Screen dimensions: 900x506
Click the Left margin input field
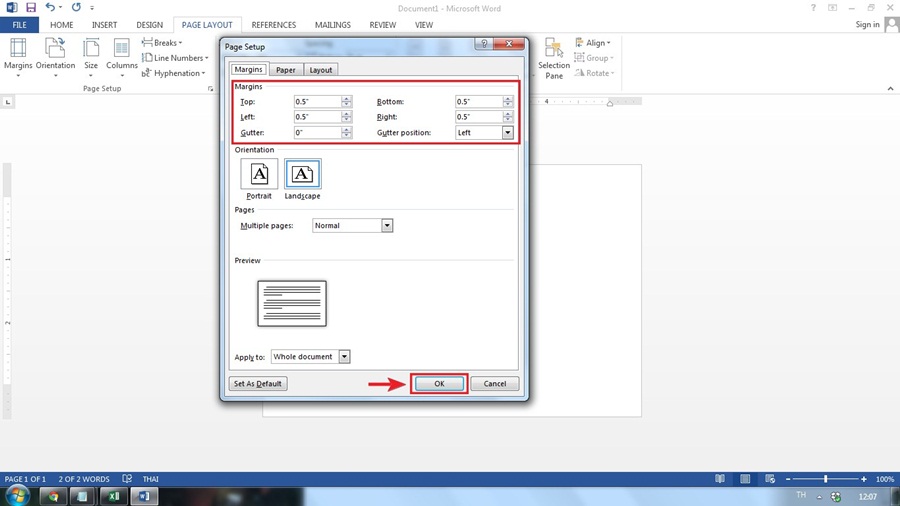317,116
